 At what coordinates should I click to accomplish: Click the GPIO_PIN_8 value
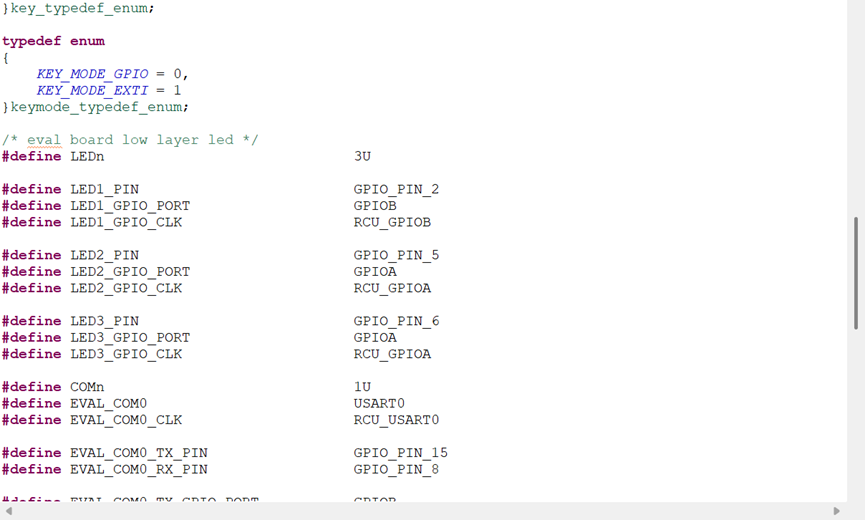tap(396, 469)
